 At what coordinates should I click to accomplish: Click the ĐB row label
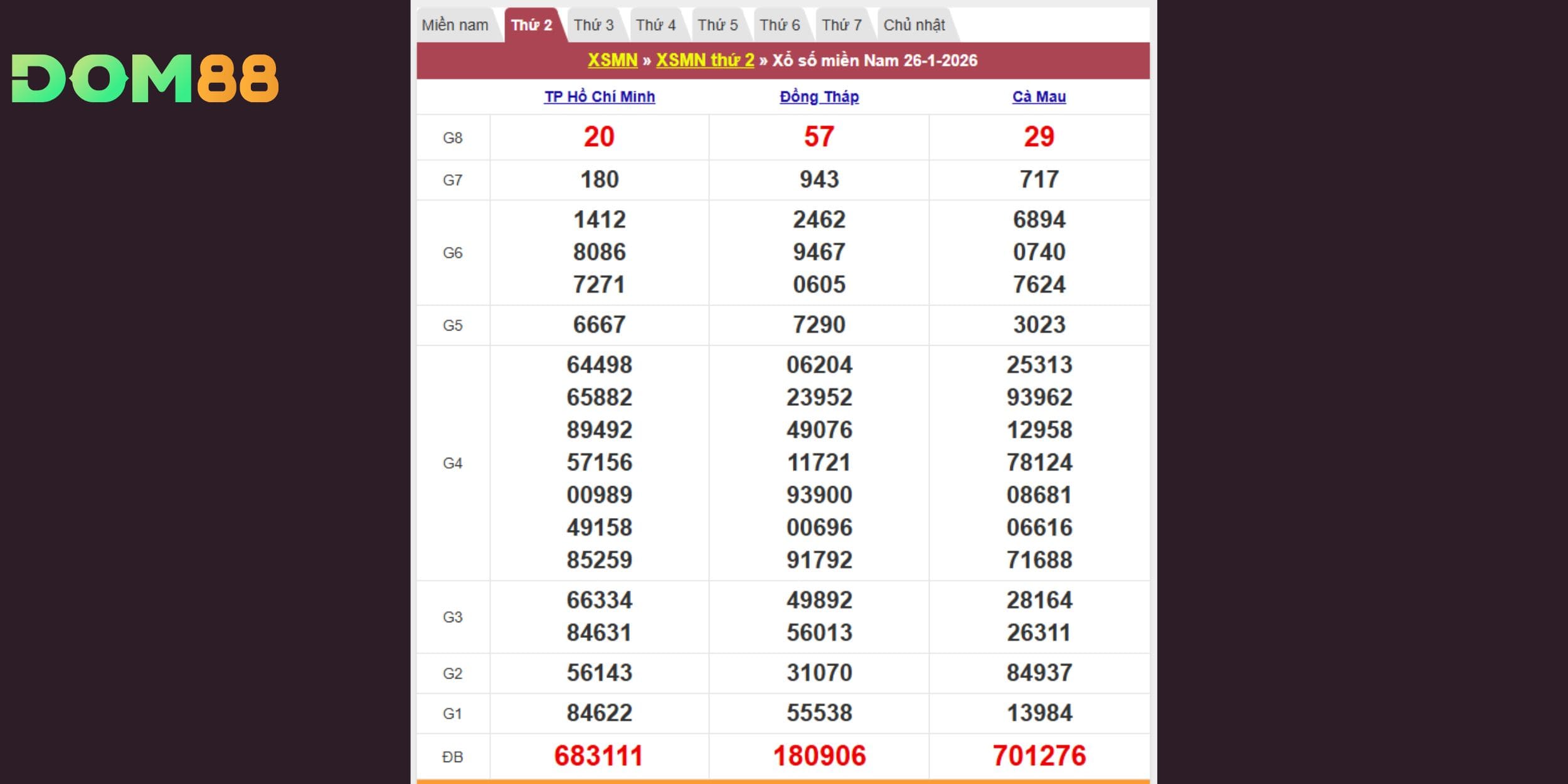click(x=452, y=757)
